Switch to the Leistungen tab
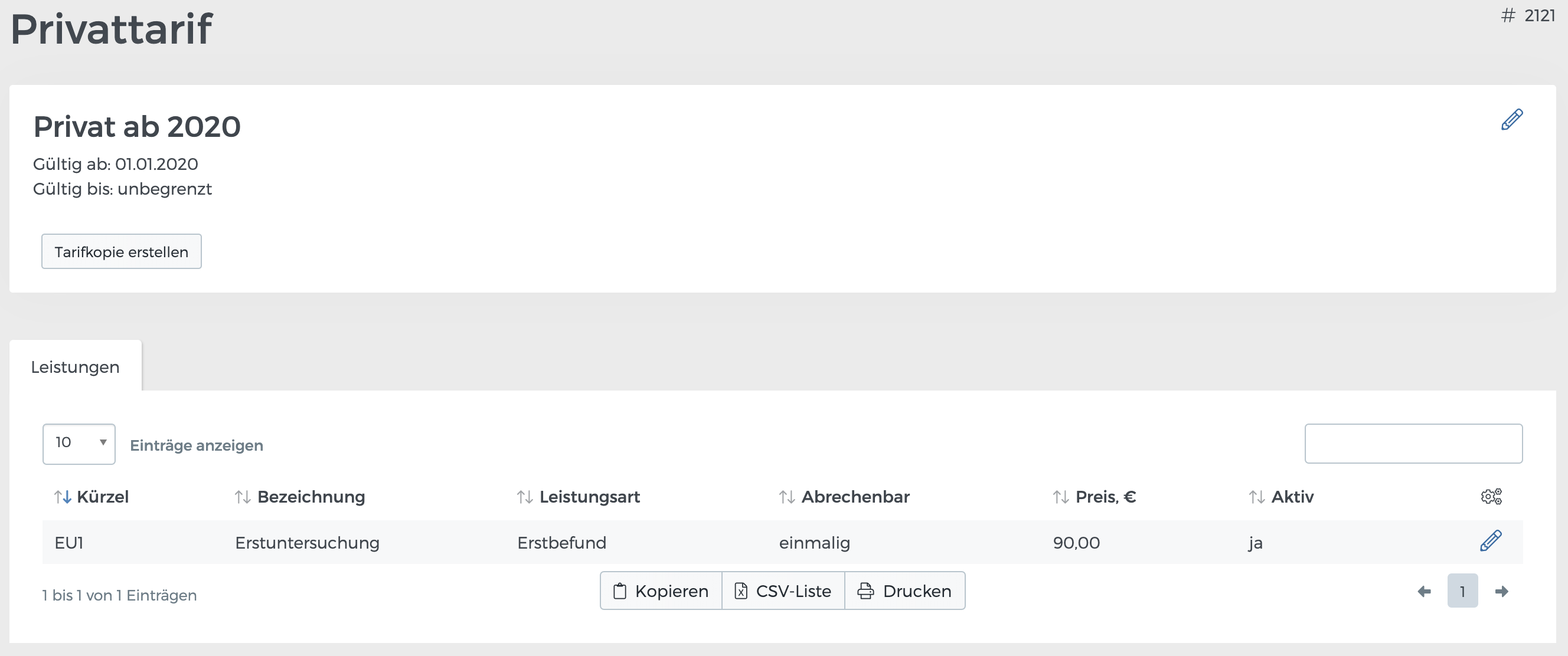This screenshot has height=656, width=1568. coord(75,366)
